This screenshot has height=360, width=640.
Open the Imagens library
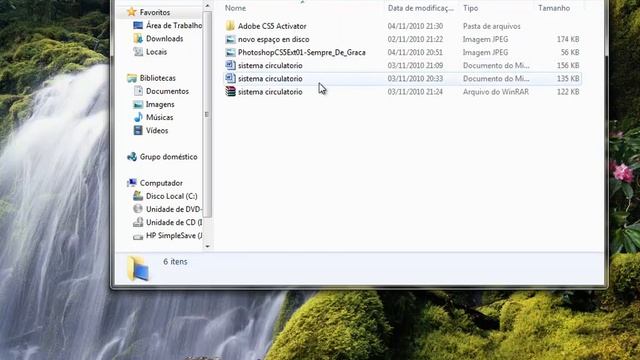pos(160,104)
